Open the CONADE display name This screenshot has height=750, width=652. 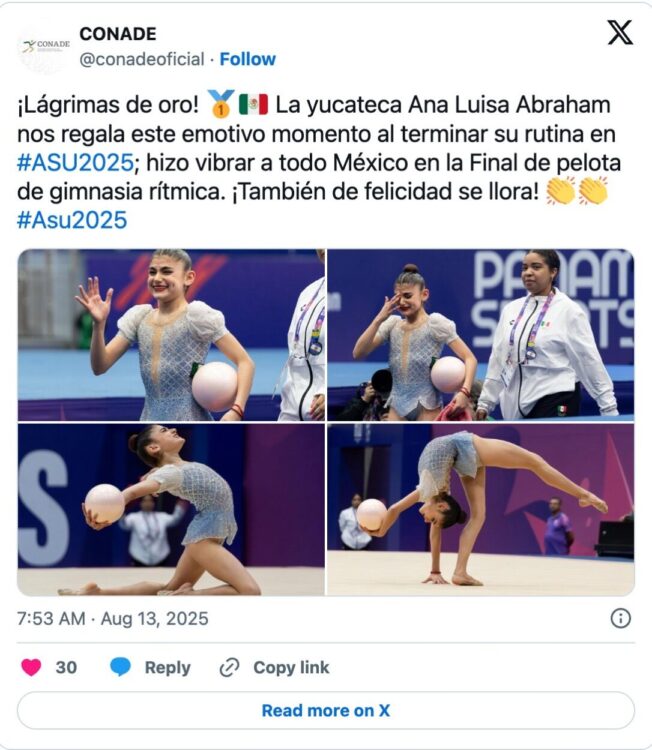pyautogui.click(x=118, y=34)
